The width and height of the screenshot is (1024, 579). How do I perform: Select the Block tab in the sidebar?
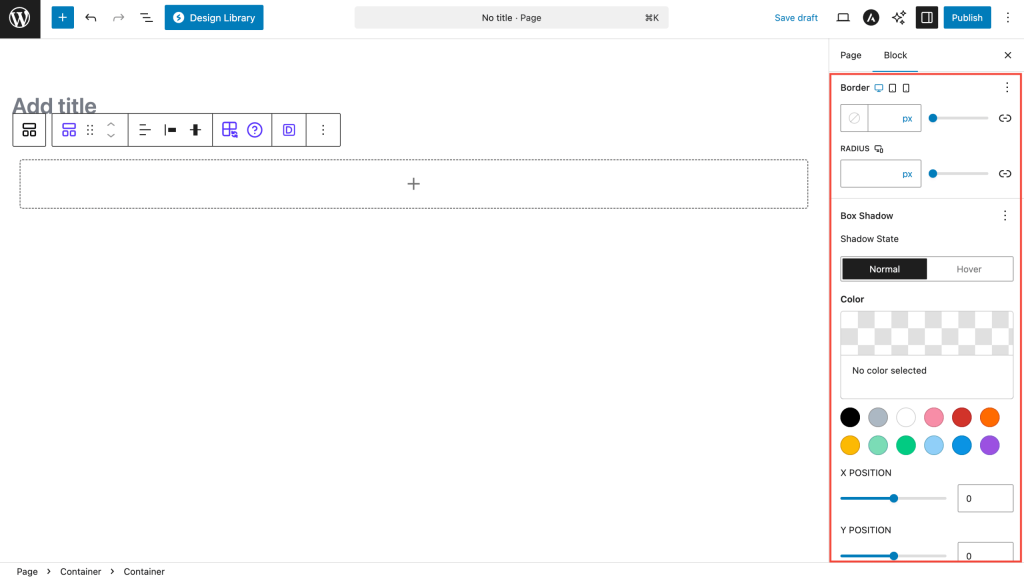(895, 55)
